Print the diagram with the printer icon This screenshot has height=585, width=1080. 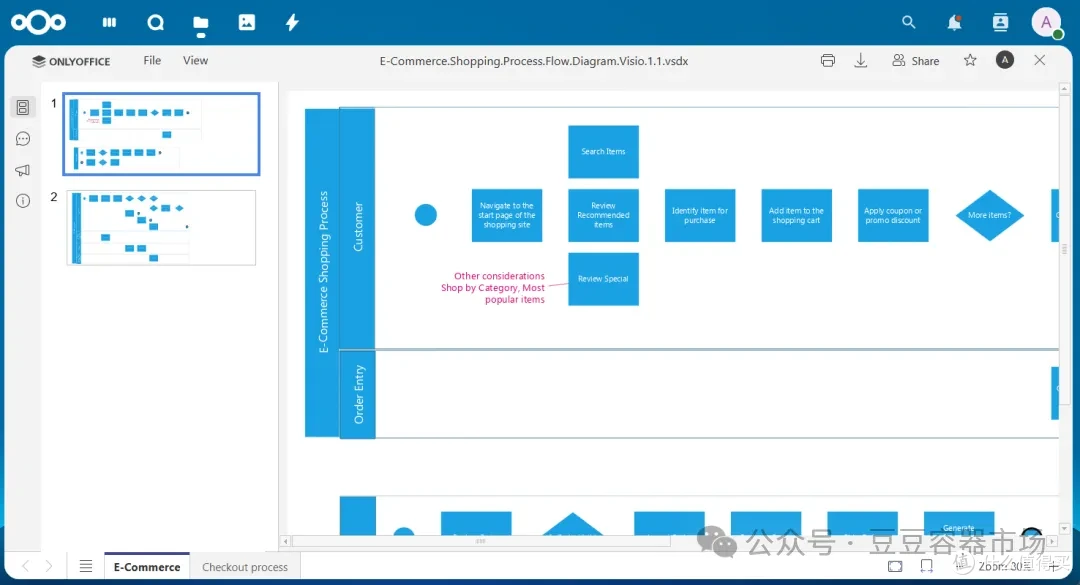(x=828, y=61)
